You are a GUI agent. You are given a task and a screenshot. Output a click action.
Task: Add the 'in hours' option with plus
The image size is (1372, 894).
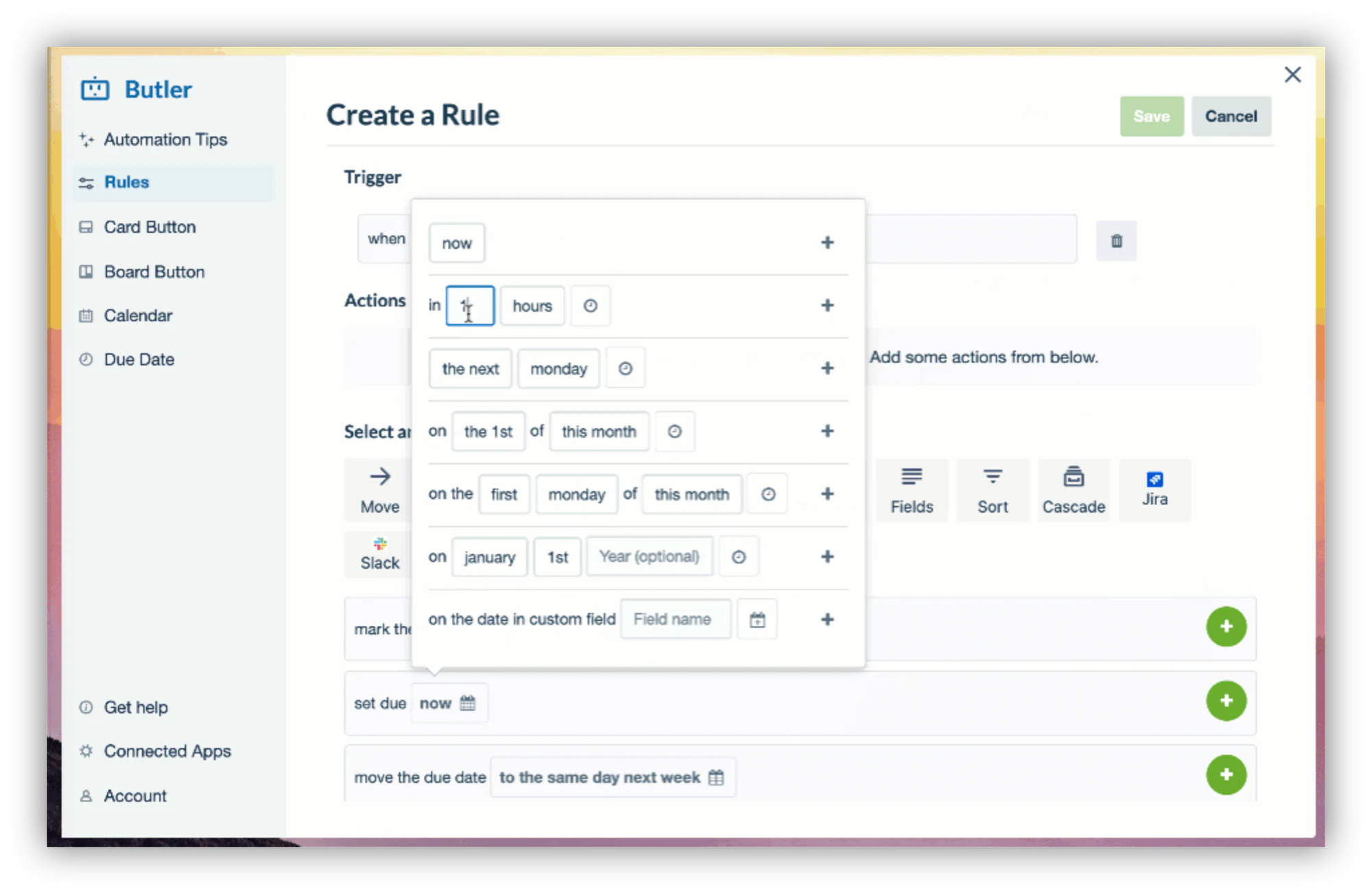(x=827, y=305)
